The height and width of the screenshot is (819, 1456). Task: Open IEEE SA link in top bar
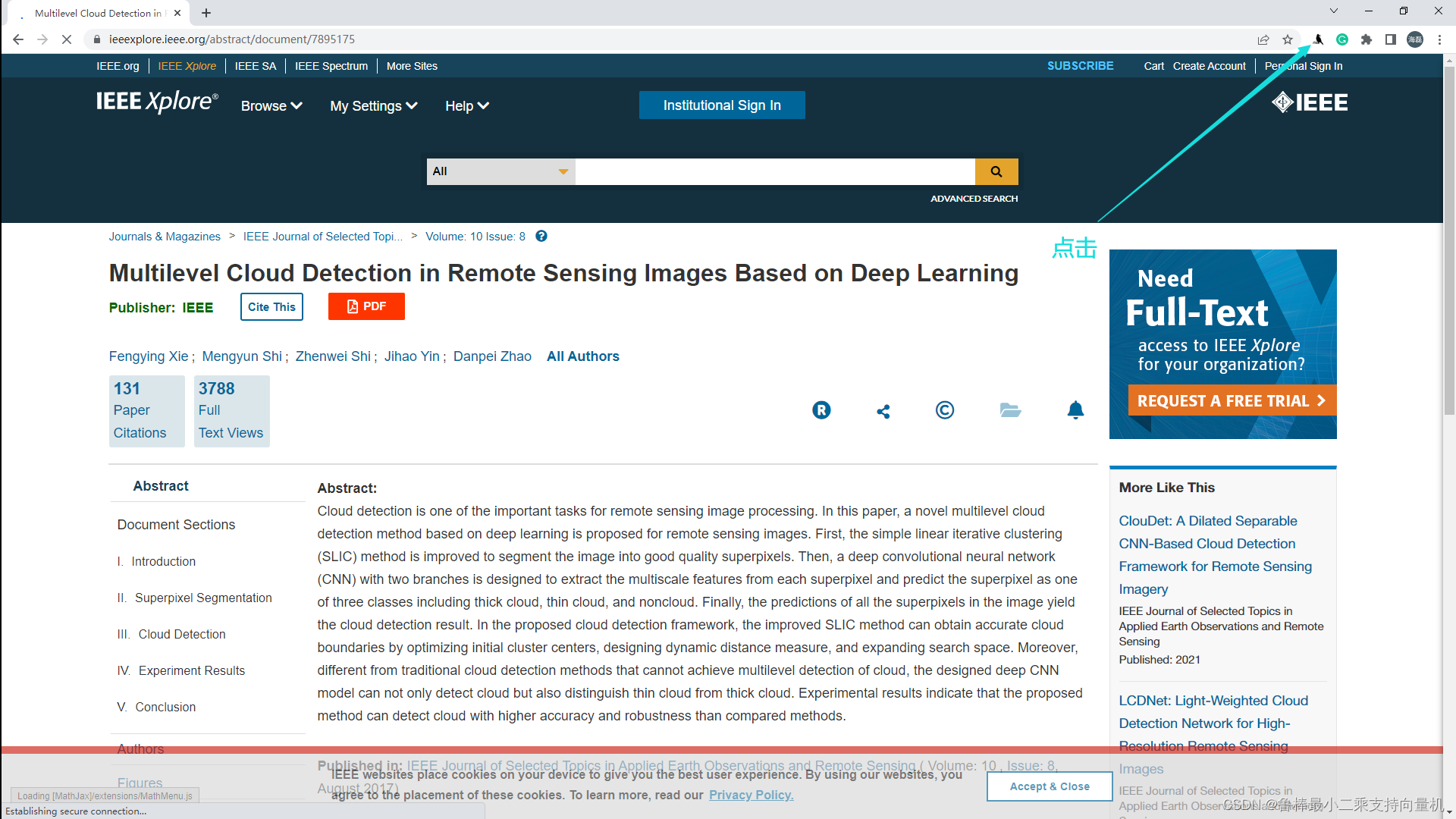pyautogui.click(x=256, y=66)
